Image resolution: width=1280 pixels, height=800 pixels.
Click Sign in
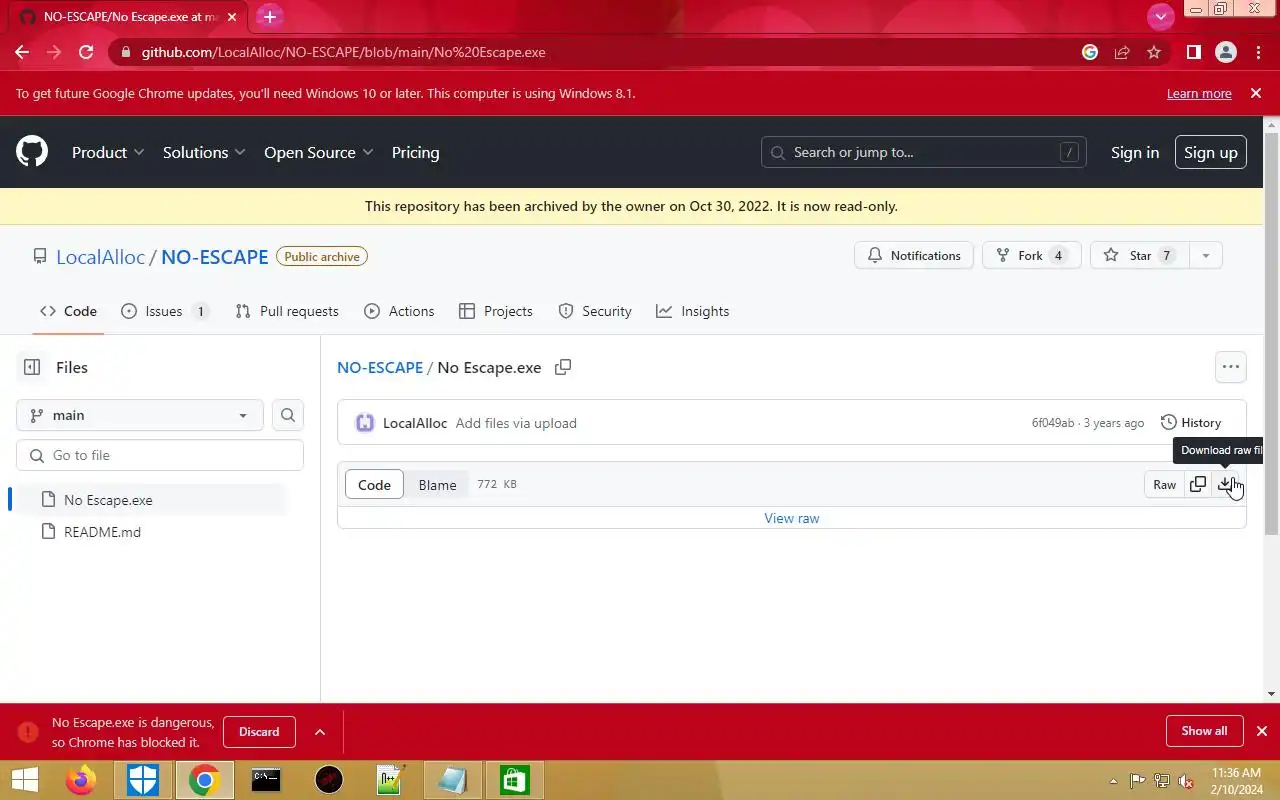[x=1135, y=152]
